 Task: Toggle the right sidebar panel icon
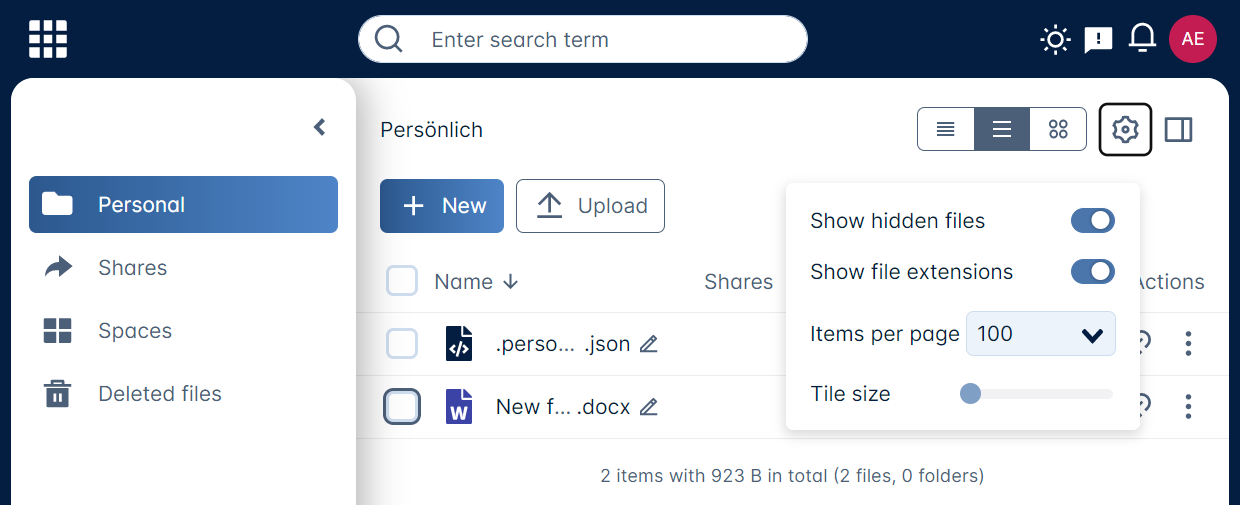tap(1179, 130)
